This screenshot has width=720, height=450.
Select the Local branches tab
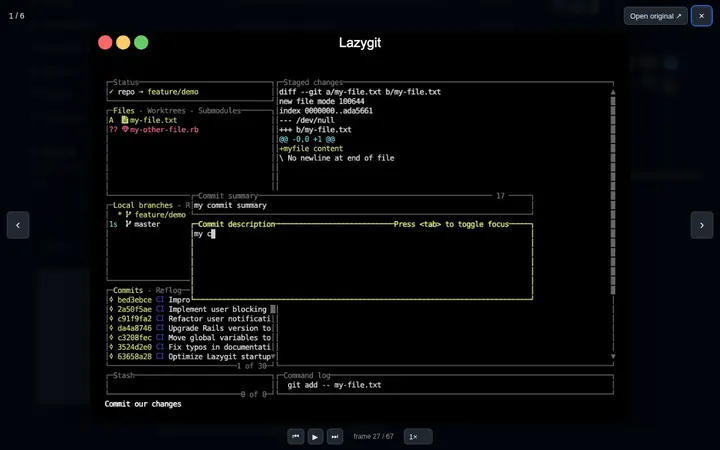coord(143,205)
